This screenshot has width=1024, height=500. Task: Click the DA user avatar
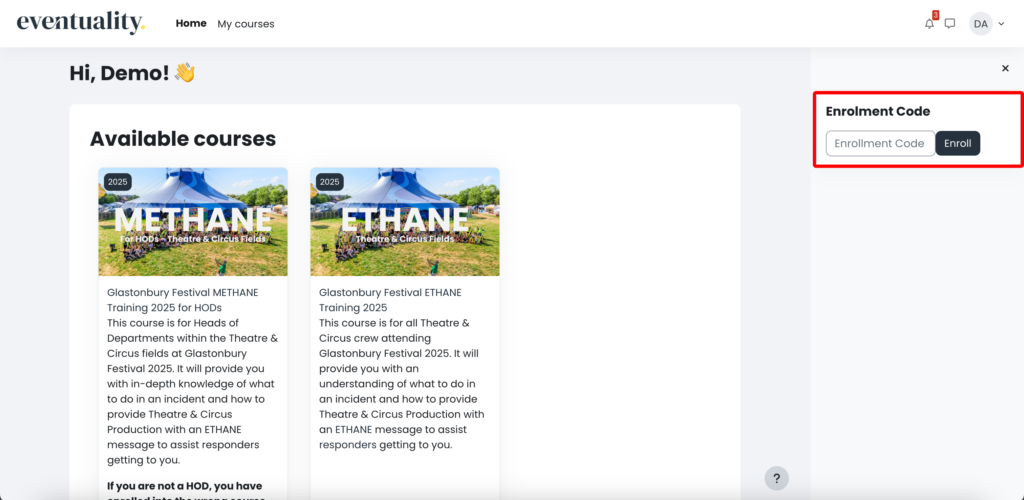pyautogui.click(x=981, y=24)
